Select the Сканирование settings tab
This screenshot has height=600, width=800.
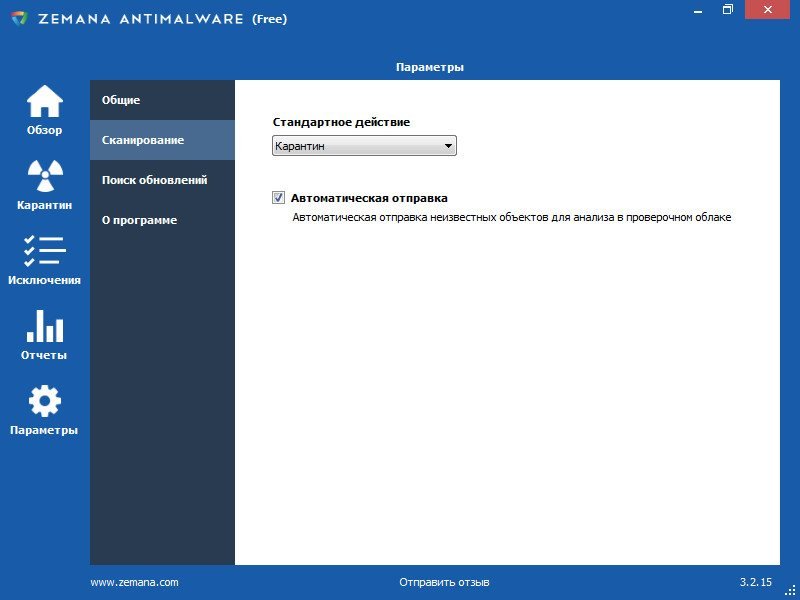162,140
